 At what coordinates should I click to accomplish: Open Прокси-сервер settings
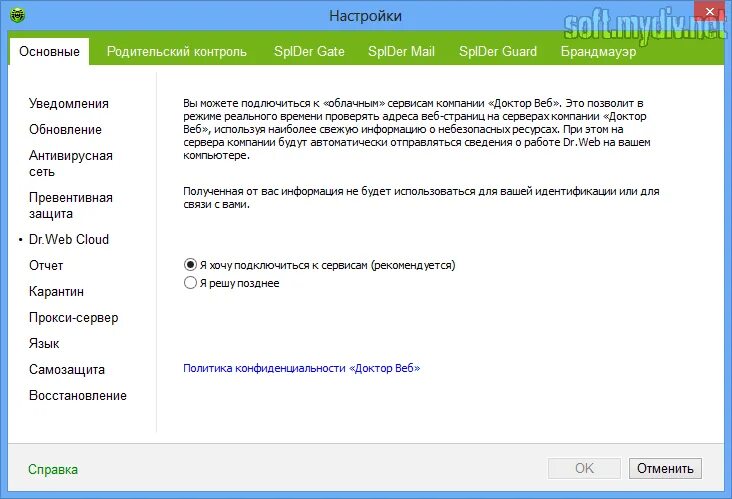[x=73, y=318]
